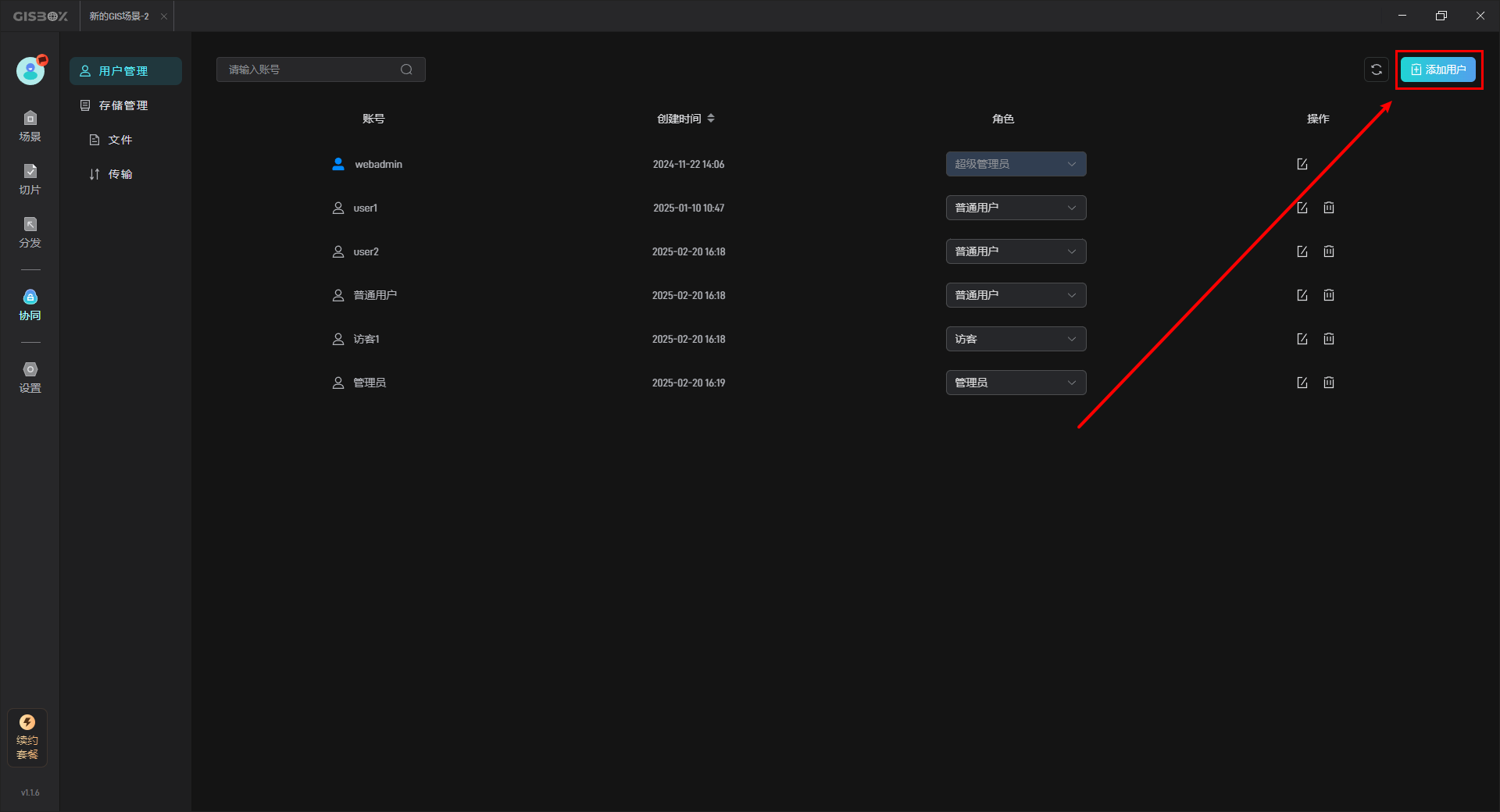Viewport: 1500px width, 812px height.
Task: Click the 角色 column header
Action: 1003,119
